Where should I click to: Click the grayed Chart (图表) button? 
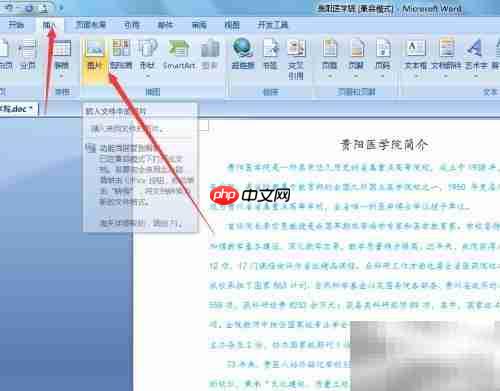pos(210,55)
